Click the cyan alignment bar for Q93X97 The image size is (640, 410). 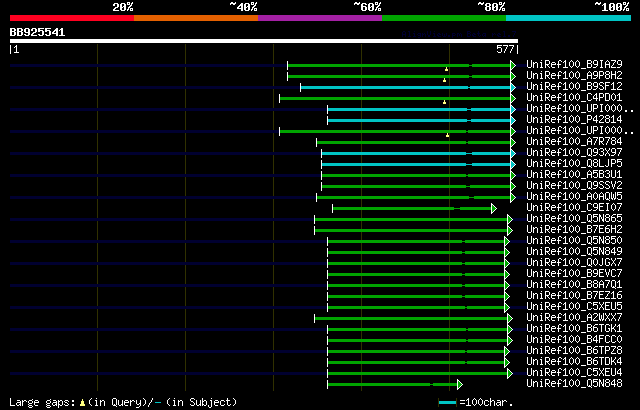point(416,153)
